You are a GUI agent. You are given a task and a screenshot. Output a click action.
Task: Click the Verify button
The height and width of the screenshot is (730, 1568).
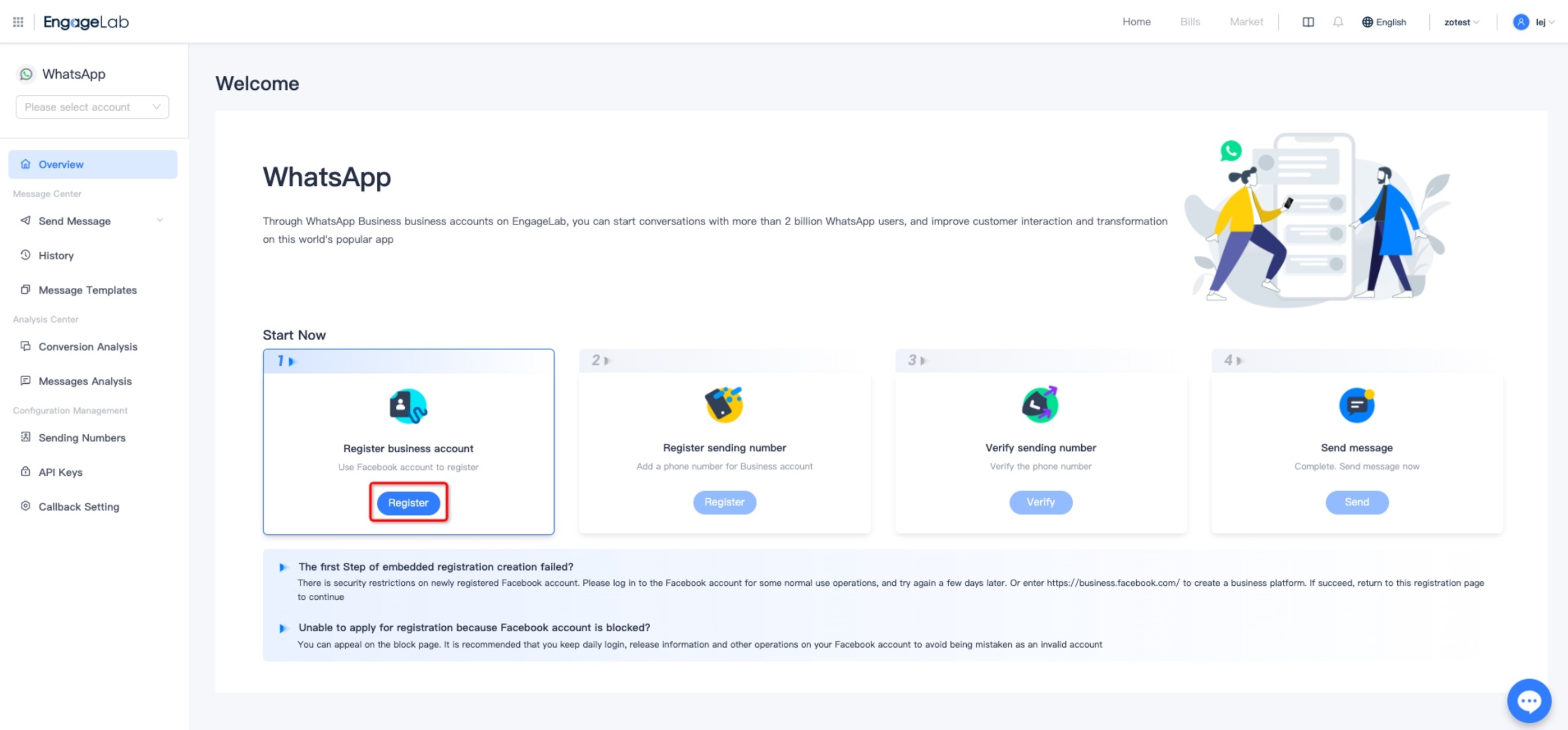[x=1040, y=503]
